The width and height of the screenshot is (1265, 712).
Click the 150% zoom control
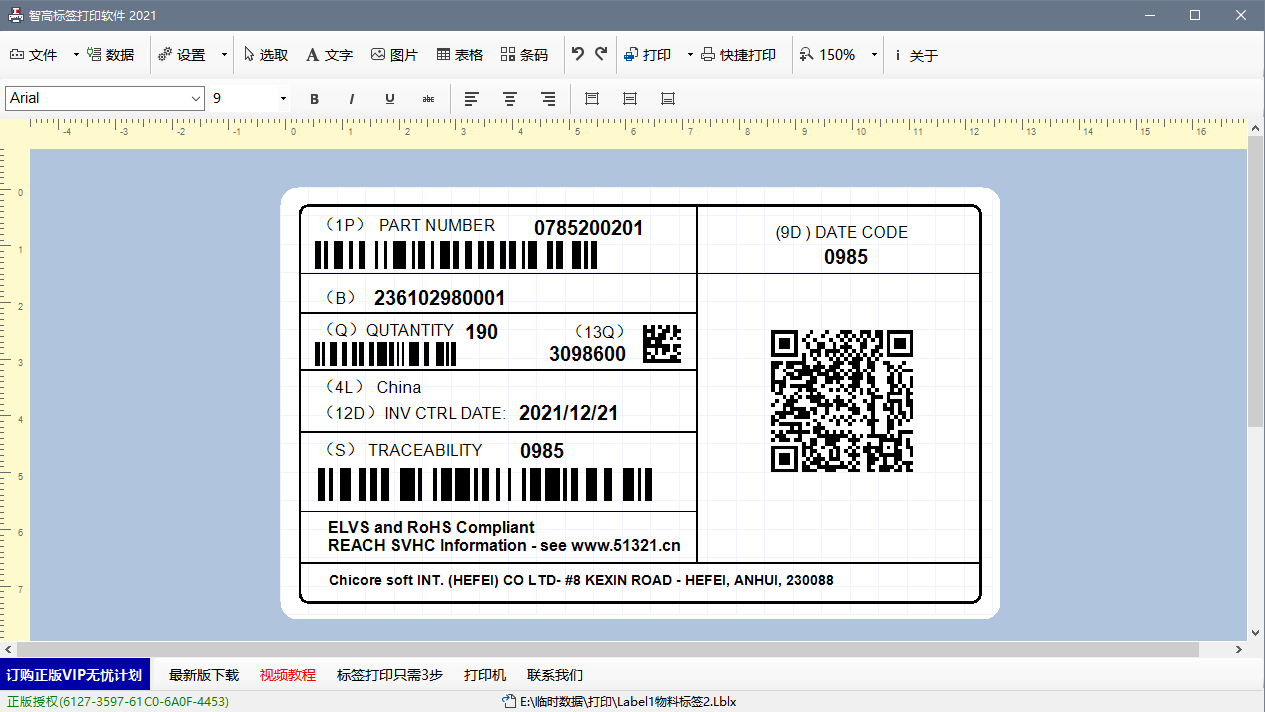[827, 55]
